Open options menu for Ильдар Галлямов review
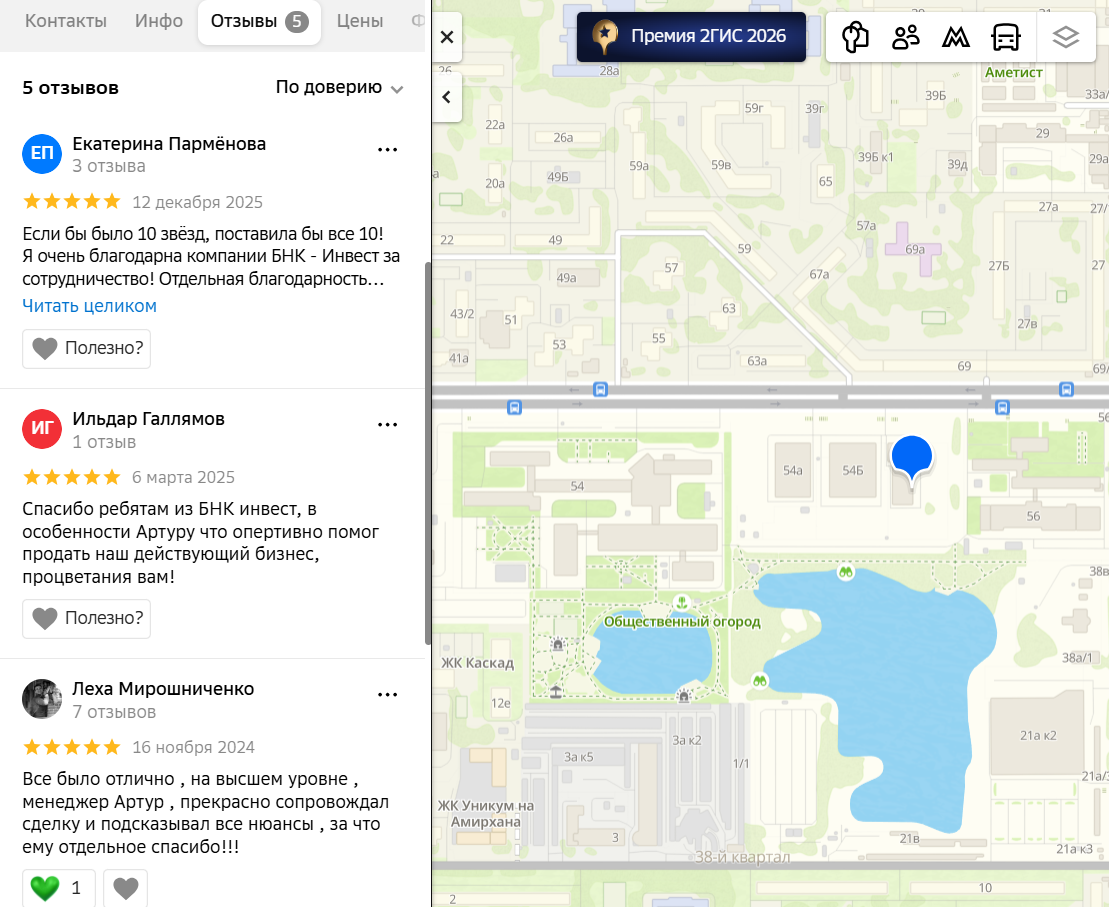The image size is (1109, 907). pos(388,424)
